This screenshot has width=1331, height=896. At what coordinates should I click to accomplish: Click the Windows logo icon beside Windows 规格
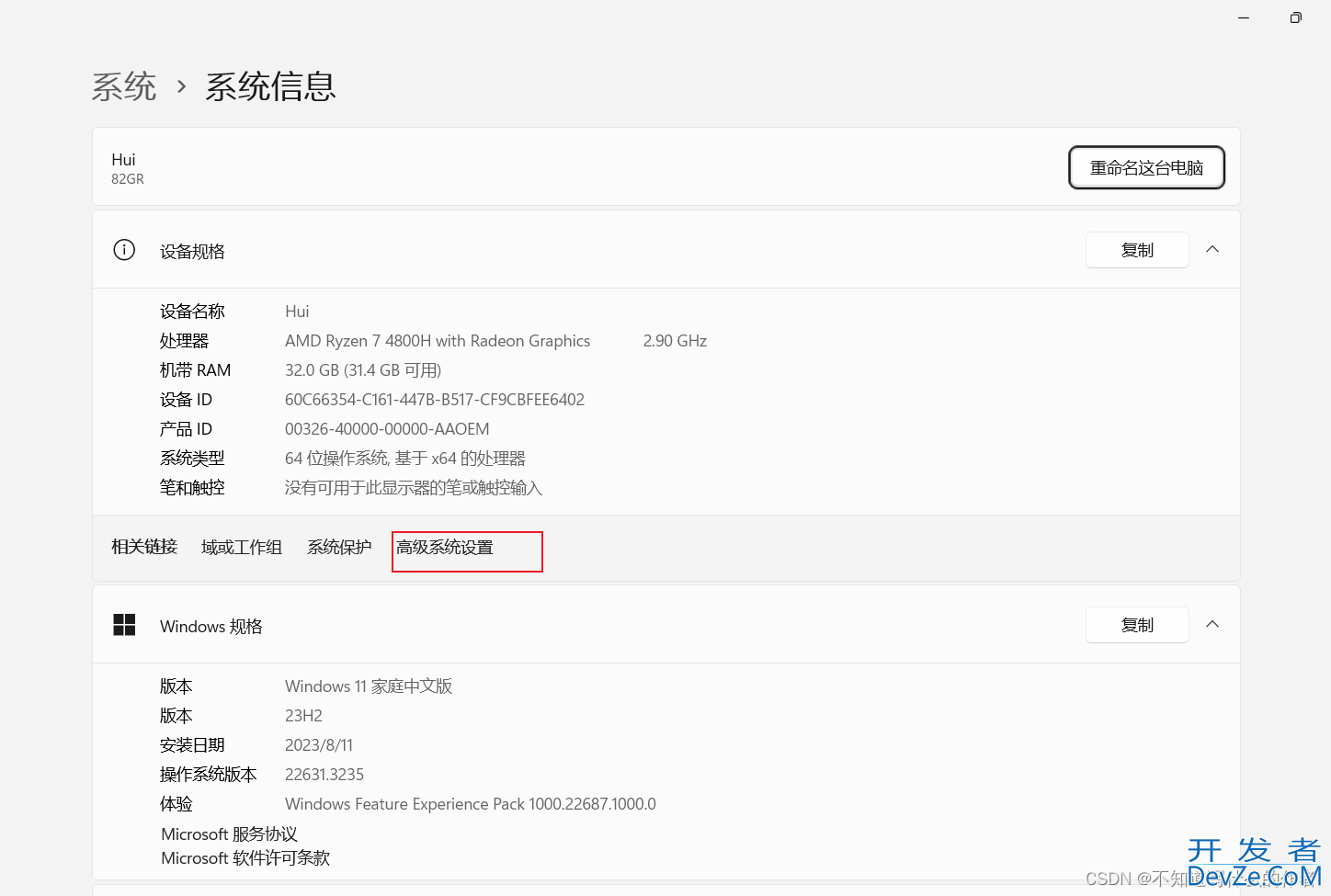tap(124, 625)
